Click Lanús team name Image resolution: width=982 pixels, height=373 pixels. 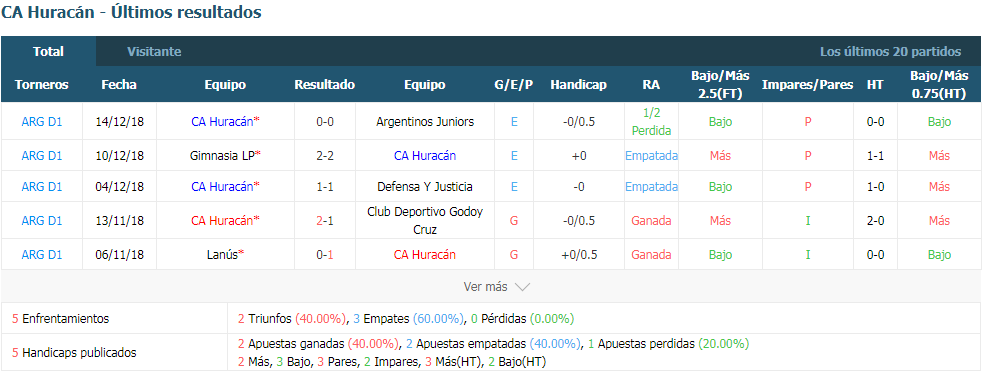pyautogui.click(x=222, y=255)
